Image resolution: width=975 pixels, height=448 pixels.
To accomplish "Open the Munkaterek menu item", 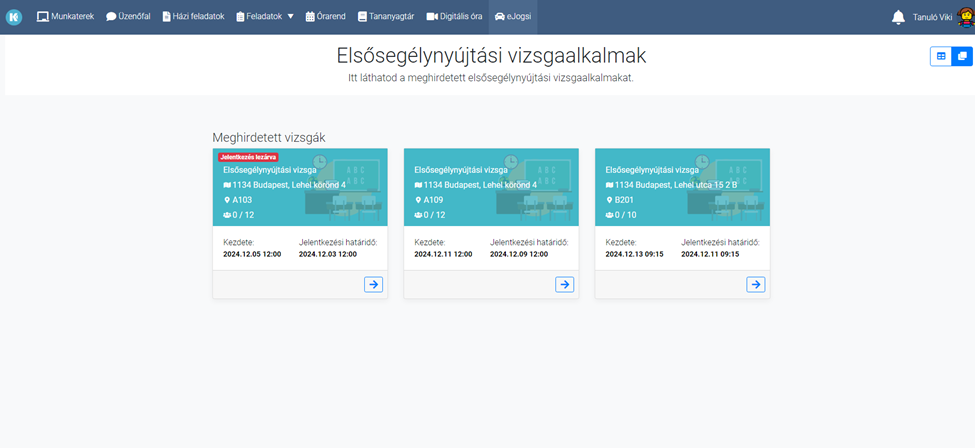I will [x=65, y=17].
